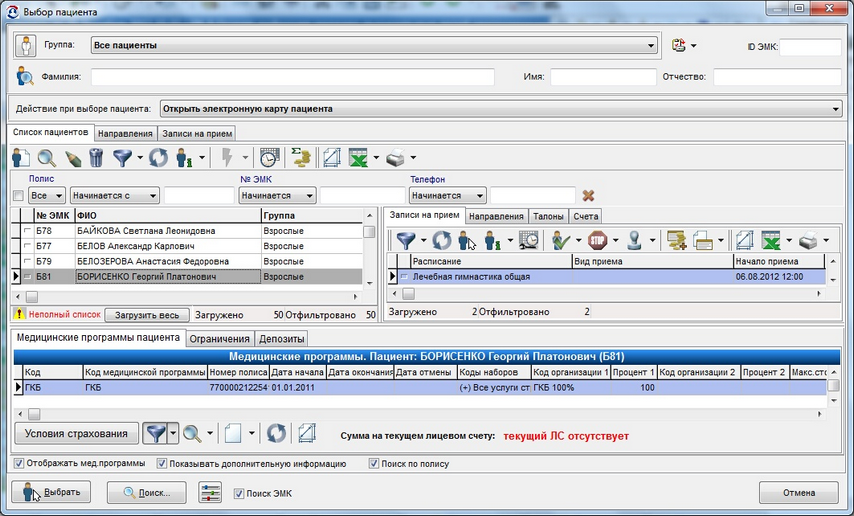The height and width of the screenshot is (516, 854).
Task: Open the № ЭМК Начинается condition dropdown
Action: 277,196
